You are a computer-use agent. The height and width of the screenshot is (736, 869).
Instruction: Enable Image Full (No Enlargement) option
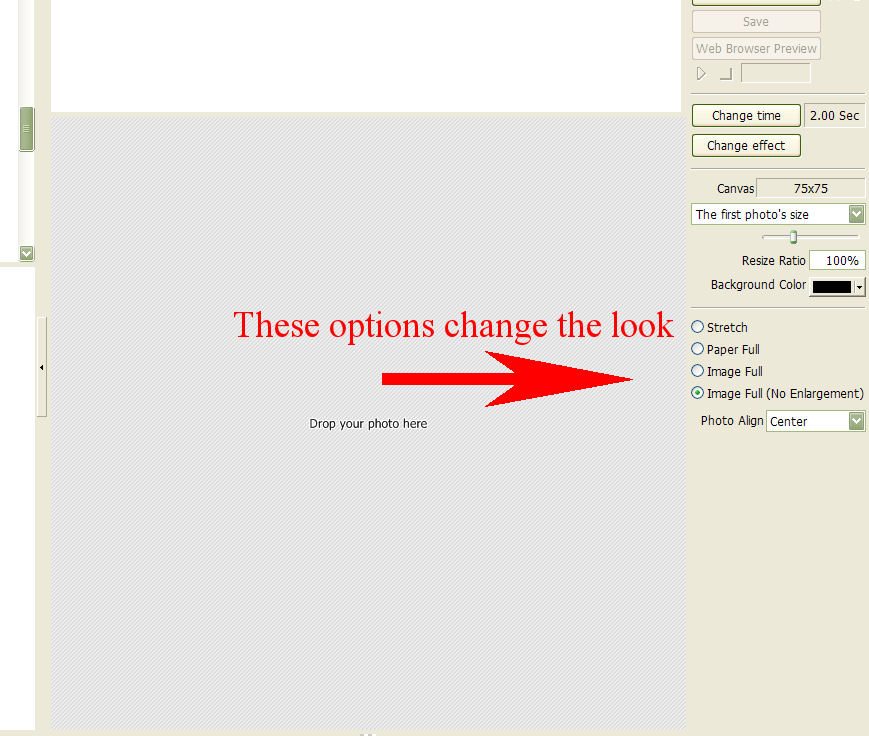[x=698, y=393]
